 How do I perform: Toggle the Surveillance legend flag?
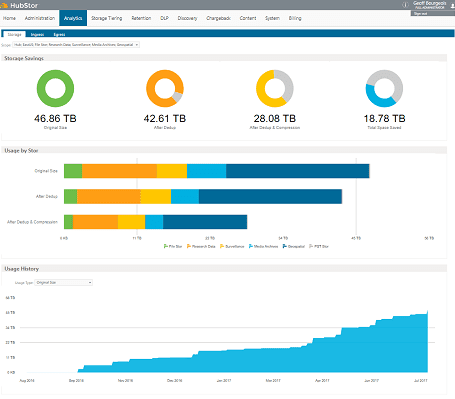click(222, 246)
